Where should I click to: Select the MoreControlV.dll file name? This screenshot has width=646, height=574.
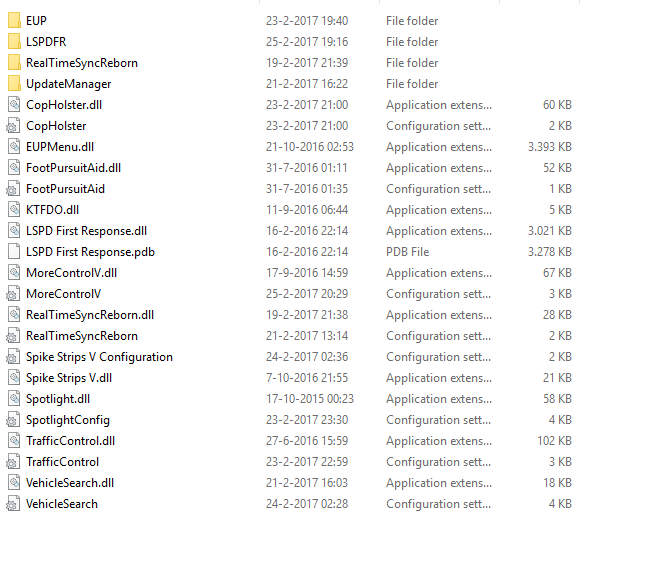pyautogui.click(x=72, y=273)
